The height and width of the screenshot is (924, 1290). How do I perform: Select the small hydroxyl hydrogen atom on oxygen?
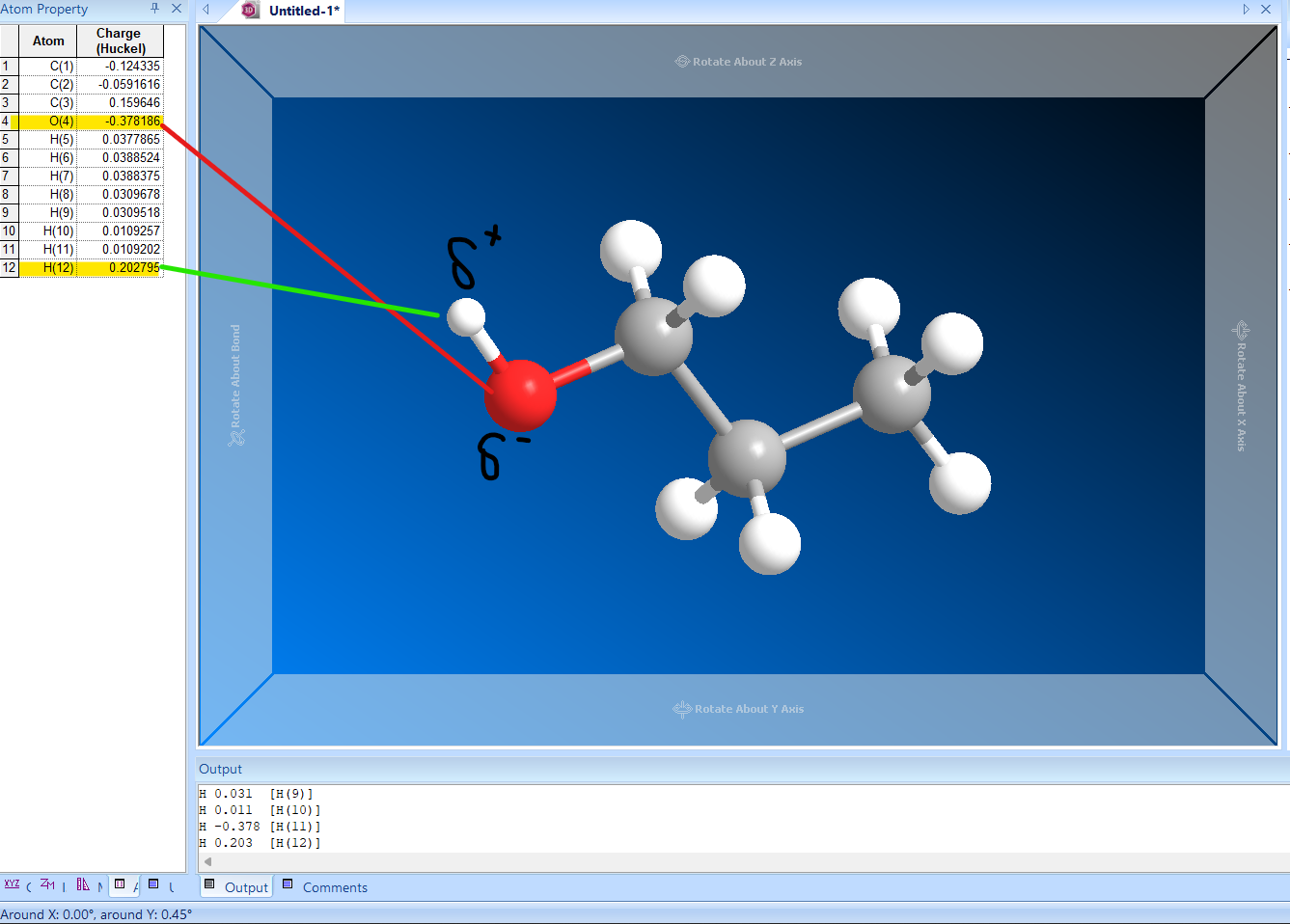pyautogui.click(x=467, y=317)
